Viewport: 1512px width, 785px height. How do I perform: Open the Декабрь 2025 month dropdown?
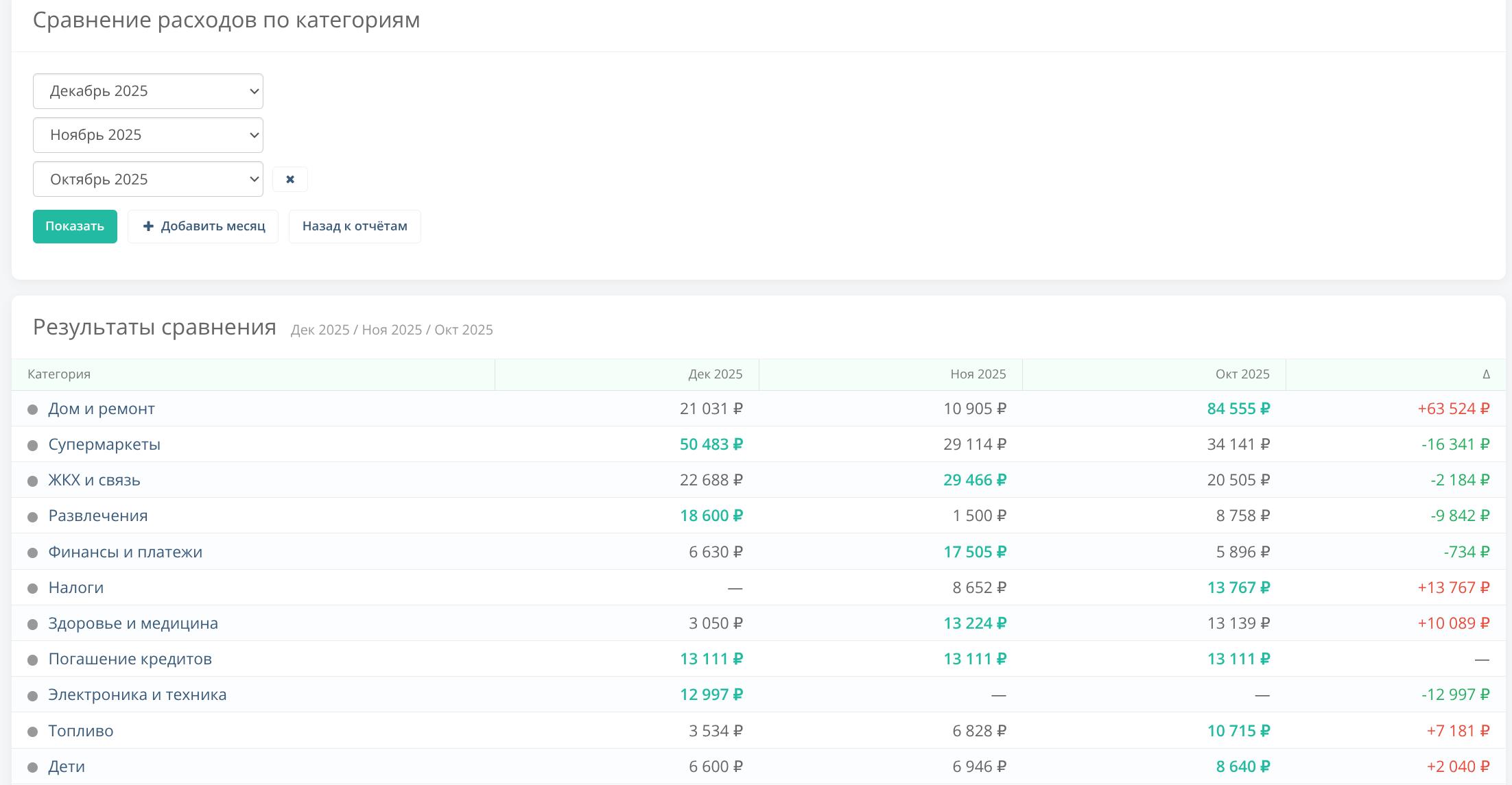click(x=147, y=91)
